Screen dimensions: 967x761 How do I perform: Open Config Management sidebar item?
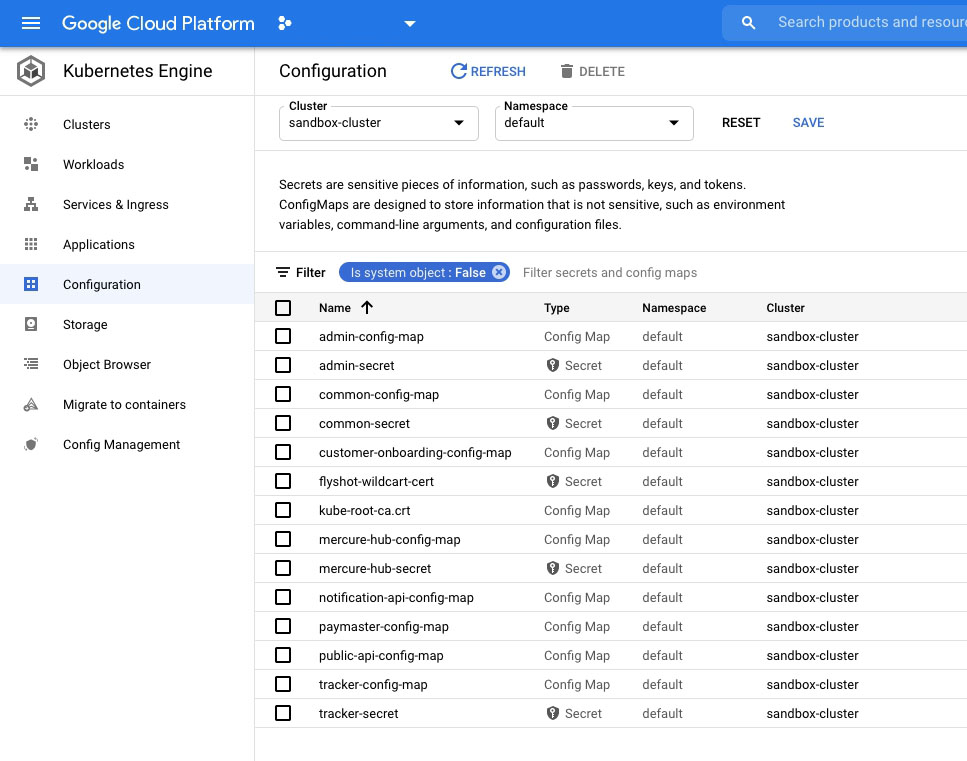[x=121, y=444]
